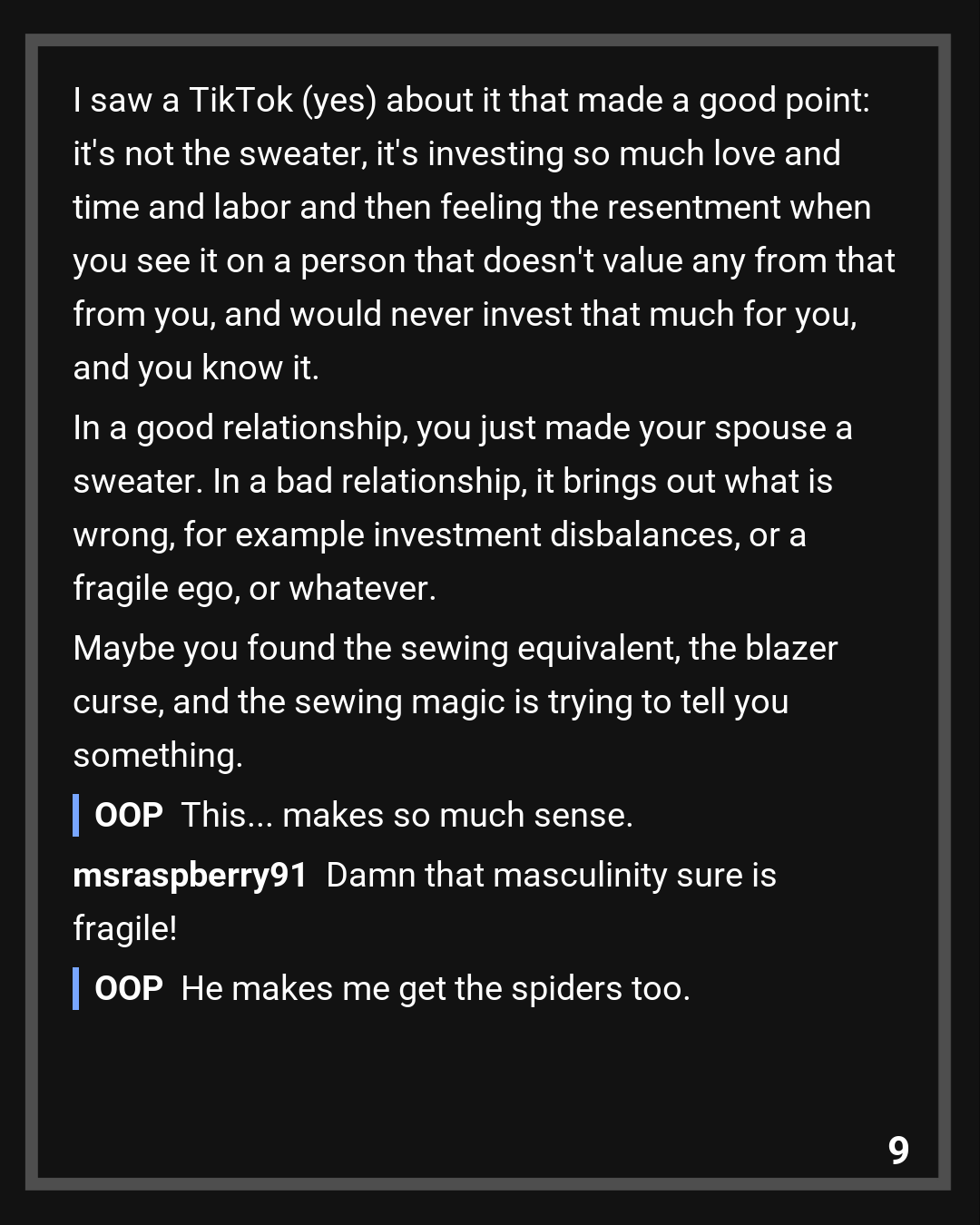Click the line starting "In a good relationship"
Screen dimensions: 980x1225
[463, 428]
